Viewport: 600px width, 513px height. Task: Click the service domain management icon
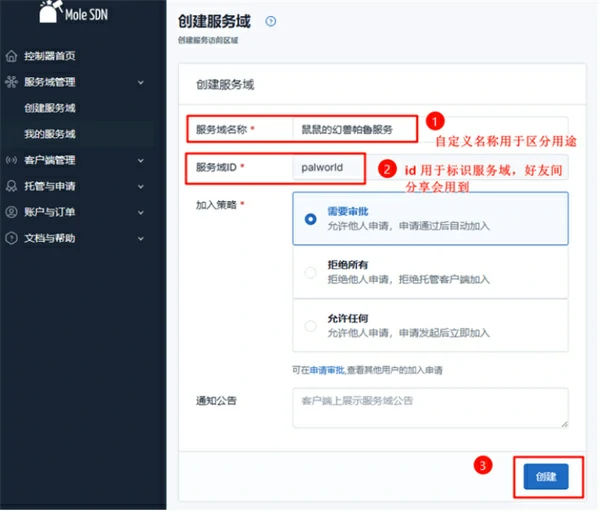pyautogui.click(x=11, y=82)
